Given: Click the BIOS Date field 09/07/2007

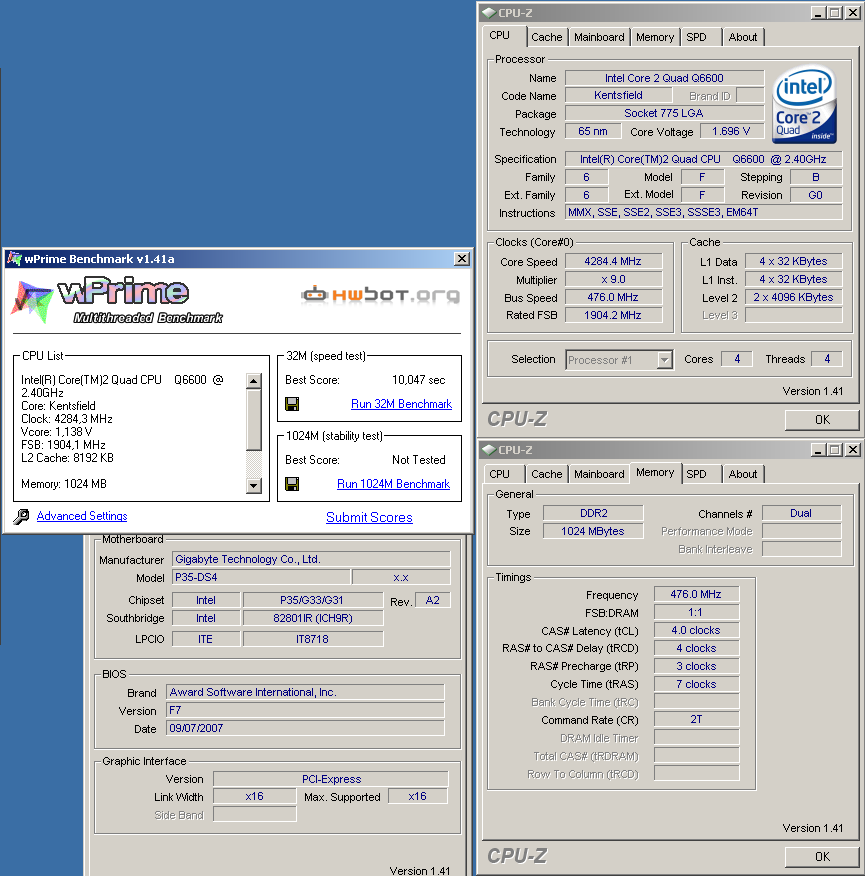Looking at the screenshot, I should pyautogui.click(x=305, y=728).
